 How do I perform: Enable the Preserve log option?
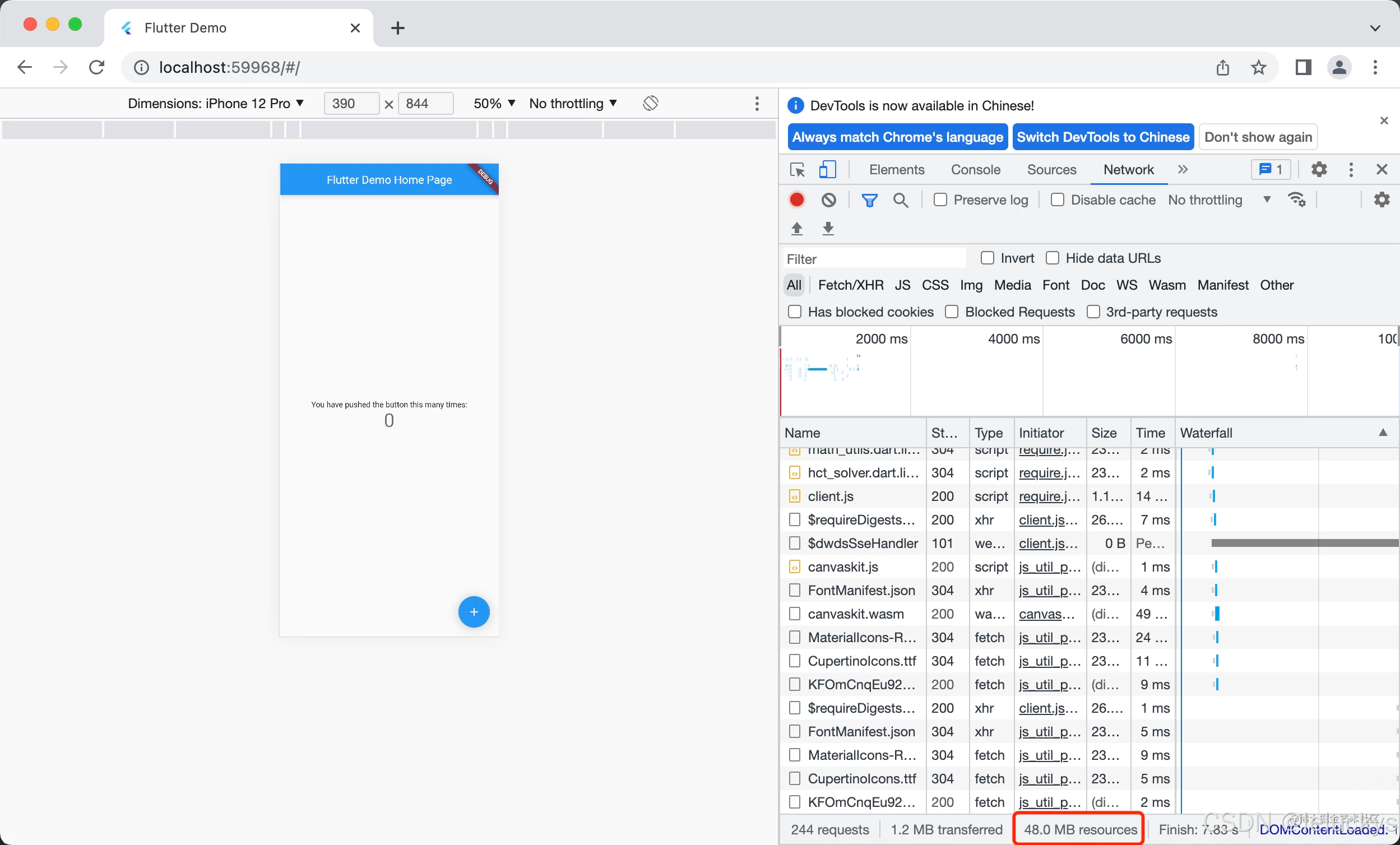pos(940,199)
